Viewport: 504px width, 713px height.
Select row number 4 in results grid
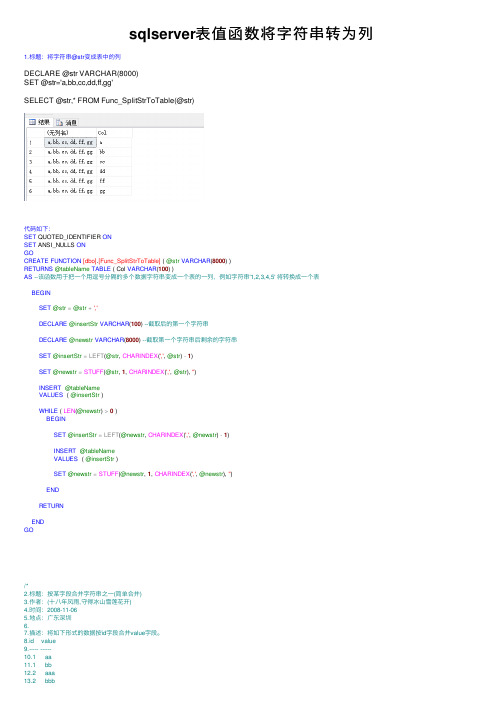(30, 172)
